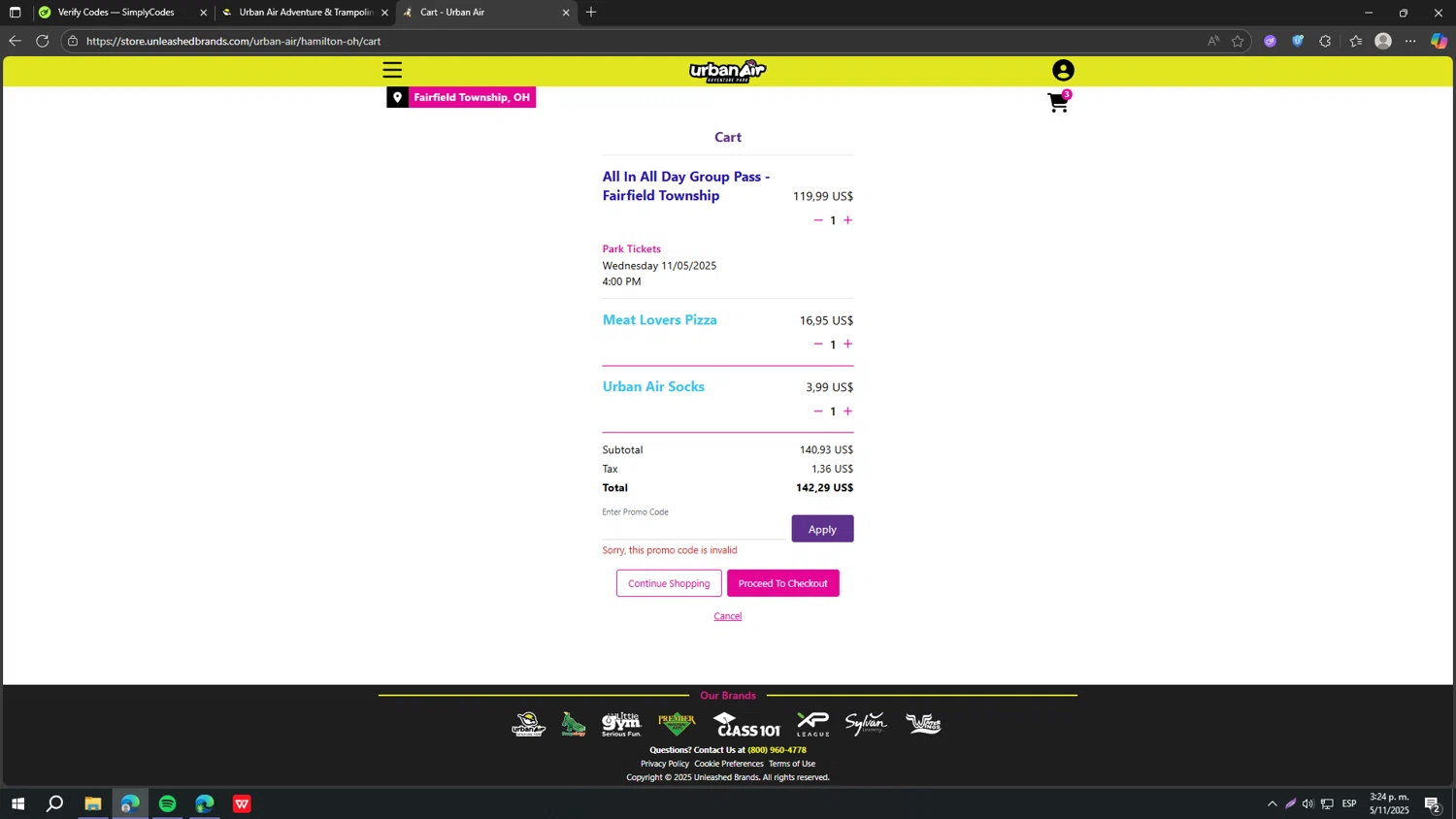
Task: Decrease Urban Air Socks quantity
Action: coord(818,411)
